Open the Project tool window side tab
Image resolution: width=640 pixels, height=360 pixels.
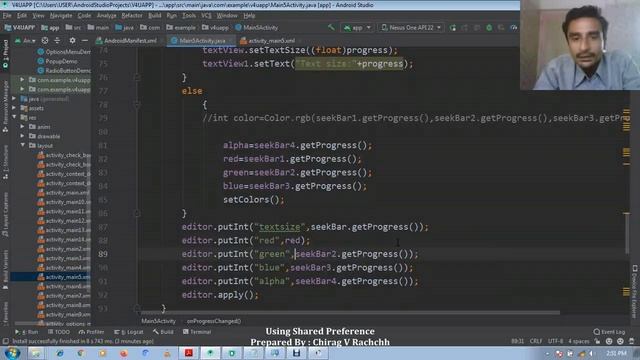pyautogui.click(x=5, y=53)
